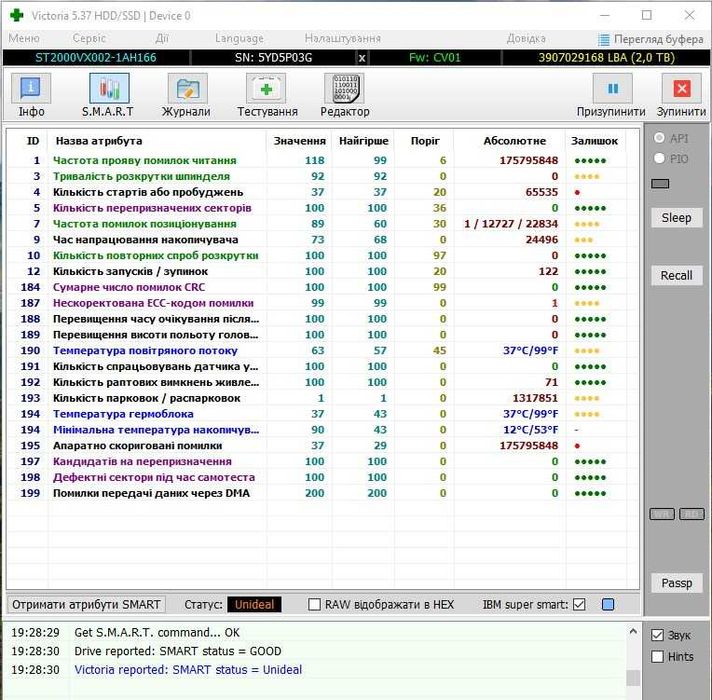Click the Passp button
The height and width of the screenshot is (700, 712).
tap(677, 583)
